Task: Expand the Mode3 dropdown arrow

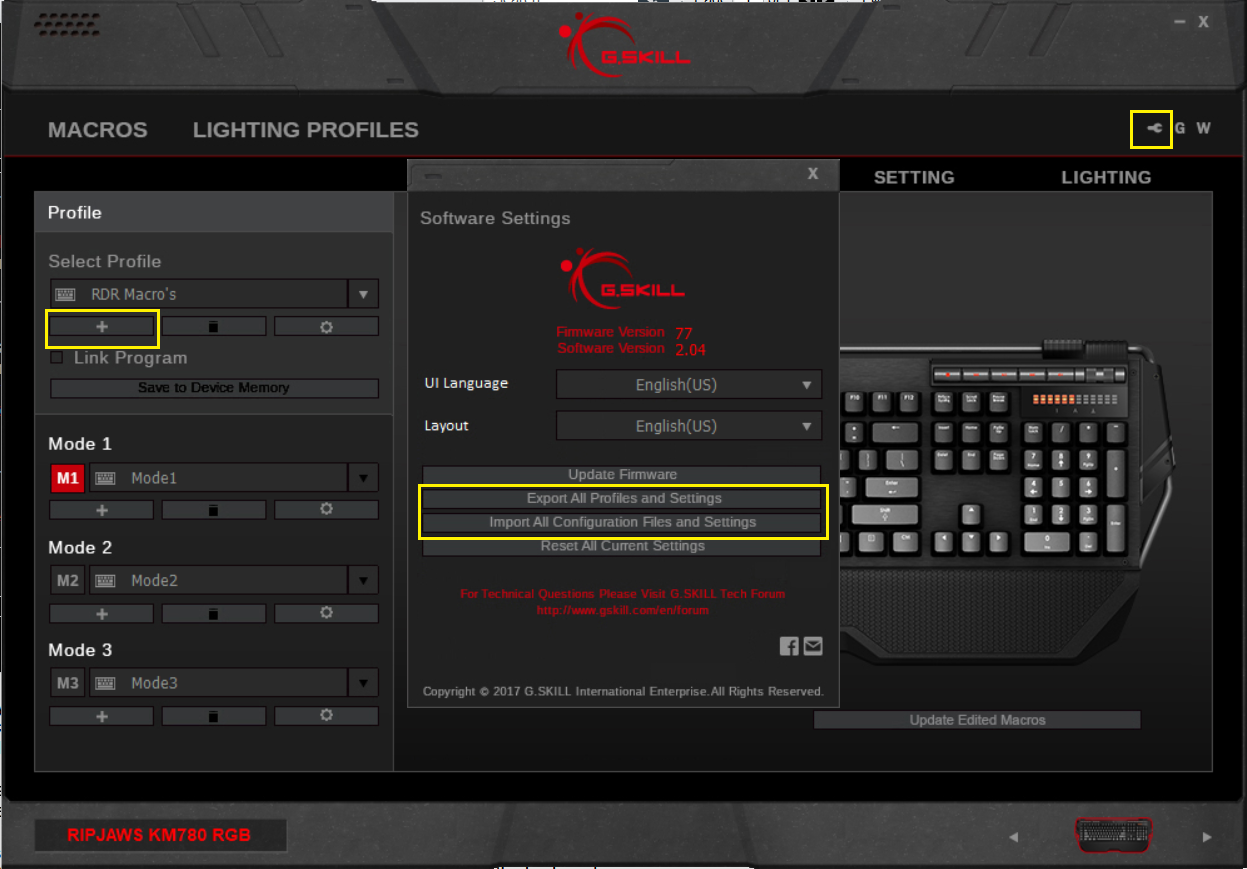Action: pyautogui.click(x=363, y=683)
